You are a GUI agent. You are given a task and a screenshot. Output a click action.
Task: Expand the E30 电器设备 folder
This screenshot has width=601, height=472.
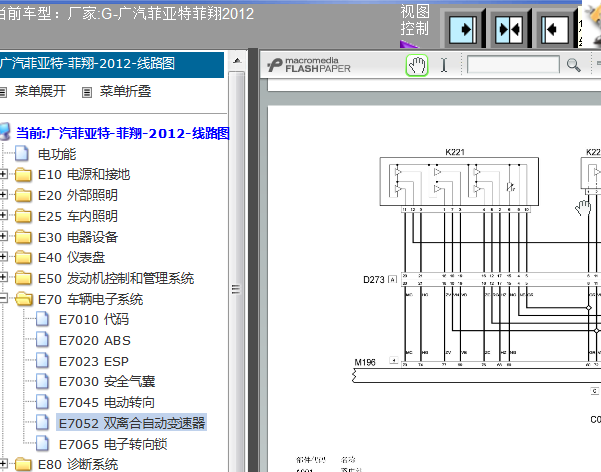pyautogui.click(x=3, y=236)
